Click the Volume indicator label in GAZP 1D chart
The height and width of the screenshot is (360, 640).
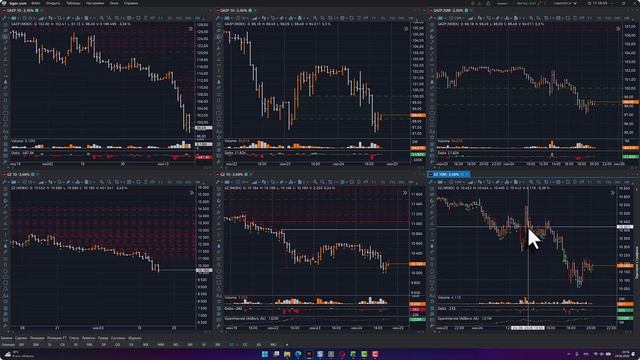(x=17, y=141)
